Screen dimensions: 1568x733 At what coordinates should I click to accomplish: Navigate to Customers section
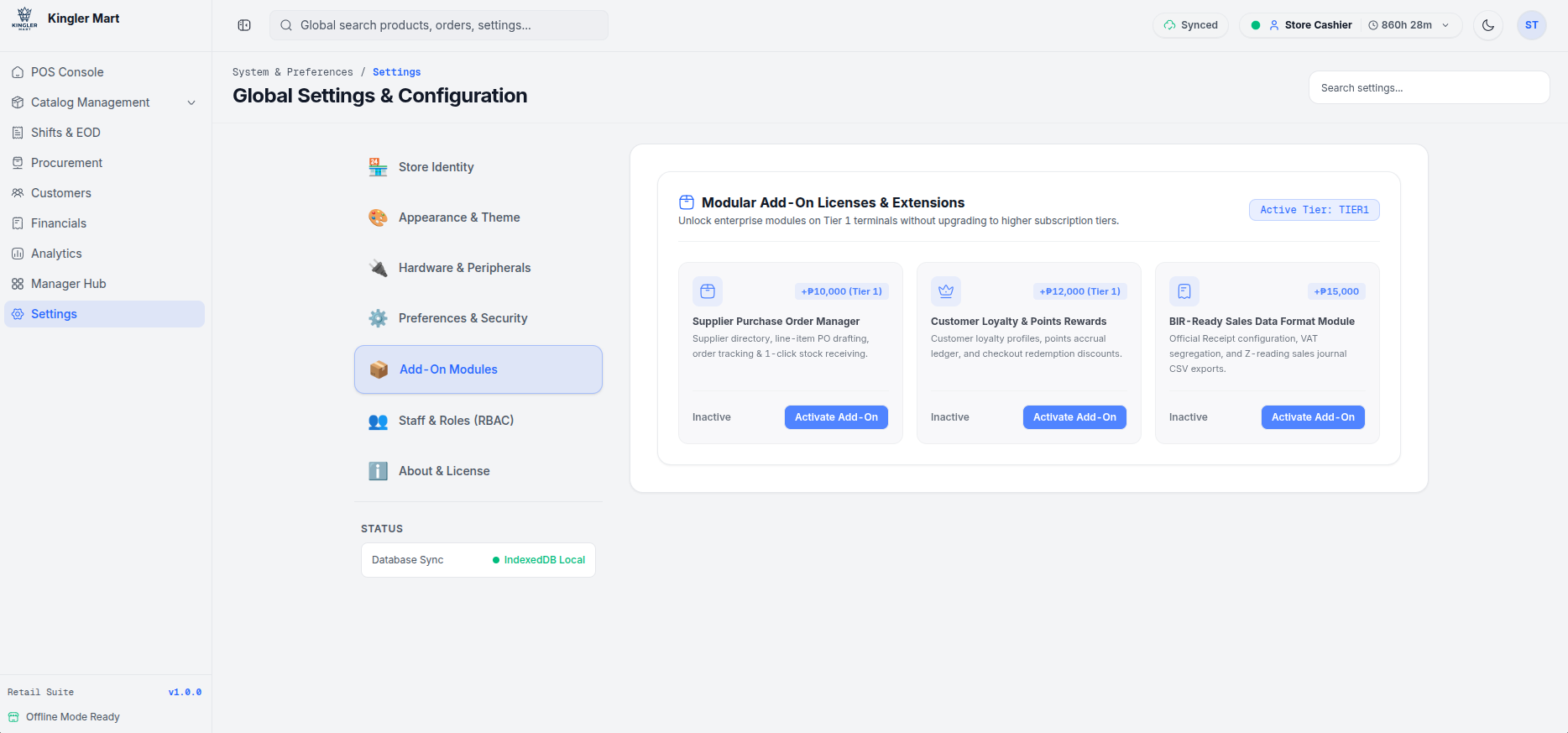[104, 193]
